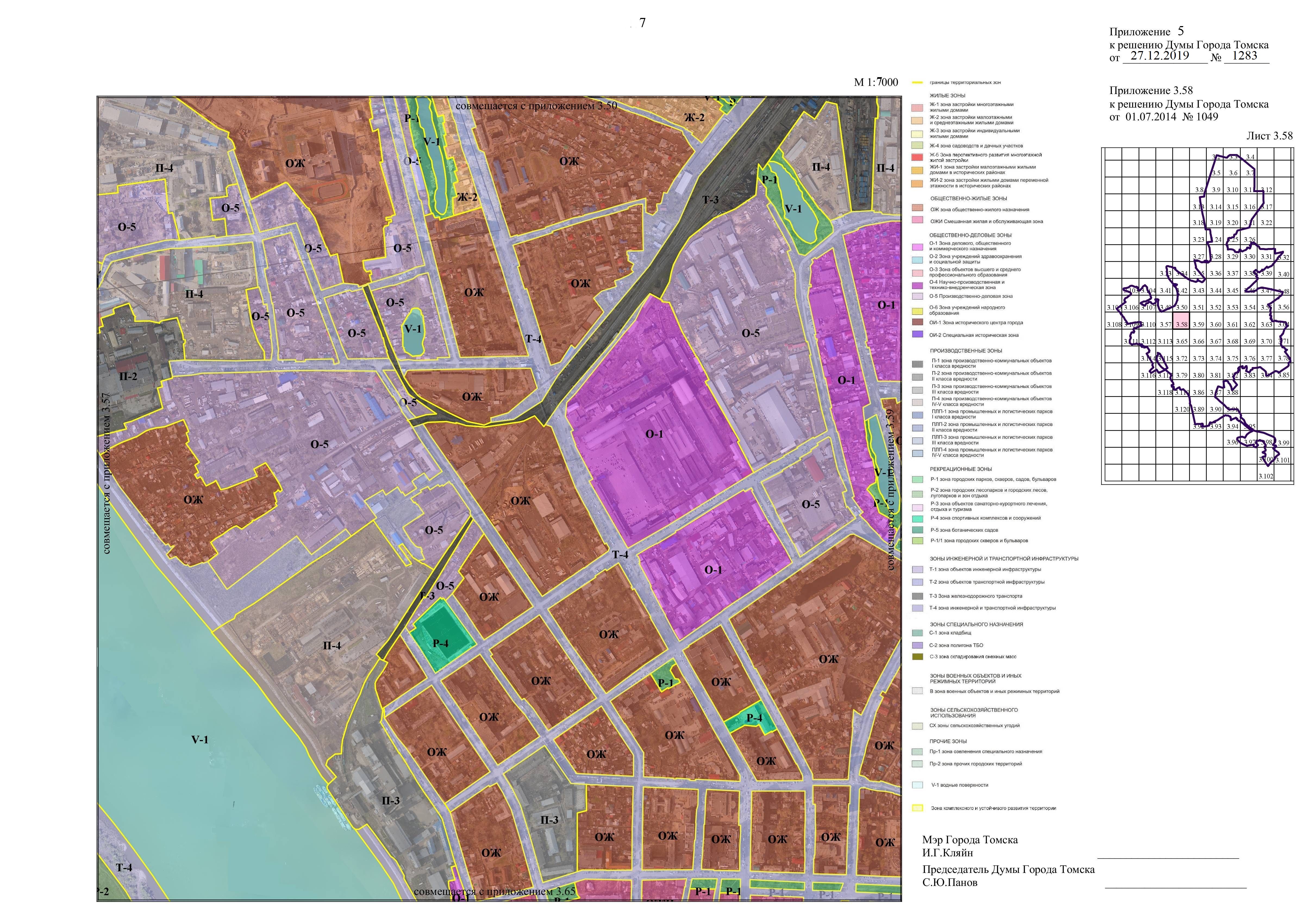The width and height of the screenshot is (1316, 921).
Task: Click the yellow zone boundary line legend sample
Action: [917, 83]
